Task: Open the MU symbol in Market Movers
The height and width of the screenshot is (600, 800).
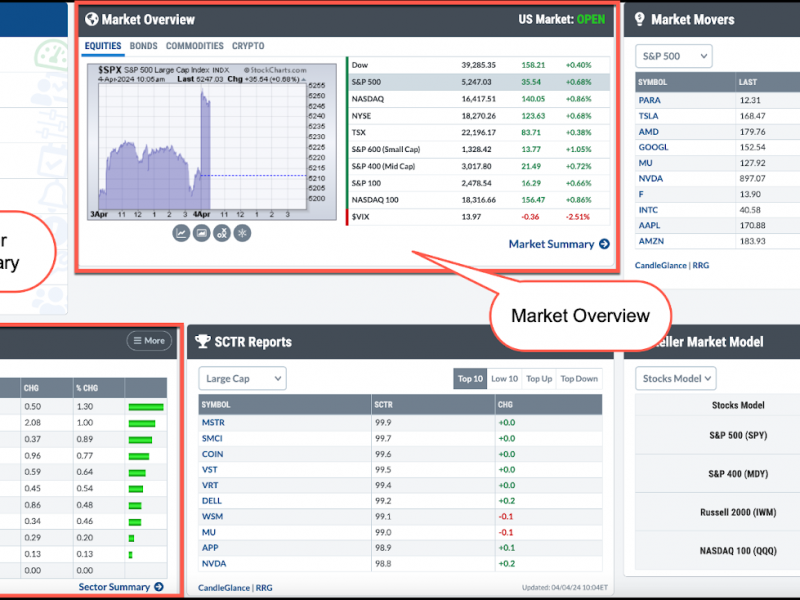Action: [x=645, y=163]
